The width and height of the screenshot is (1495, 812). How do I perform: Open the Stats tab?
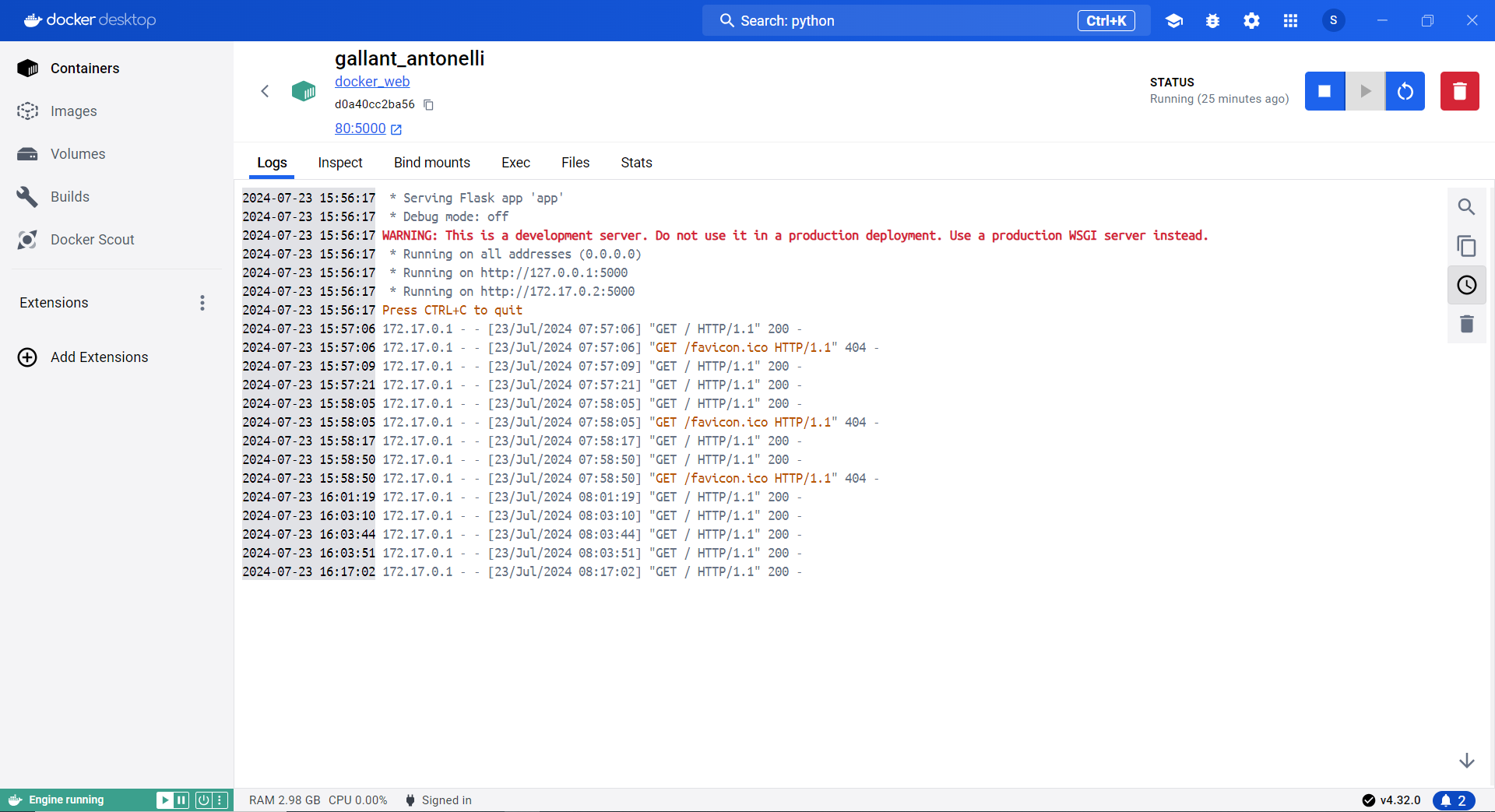pos(636,163)
